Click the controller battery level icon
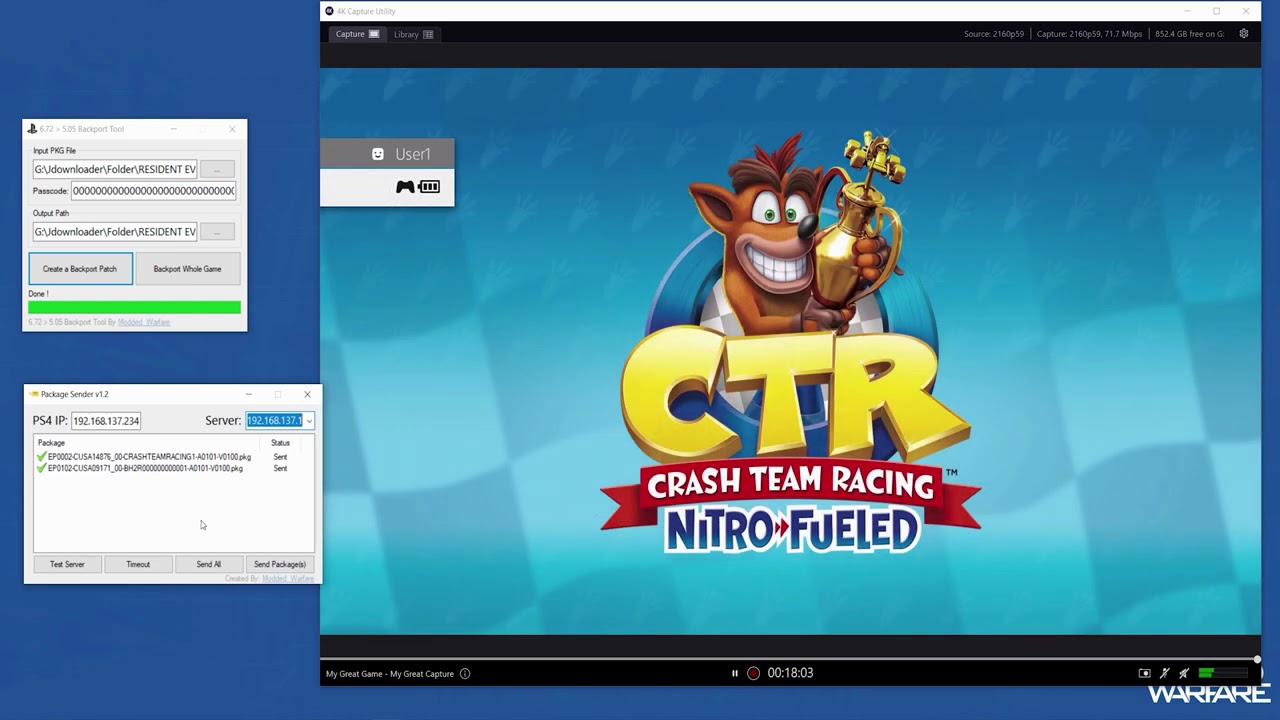The width and height of the screenshot is (1280, 720). pos(429,187)
